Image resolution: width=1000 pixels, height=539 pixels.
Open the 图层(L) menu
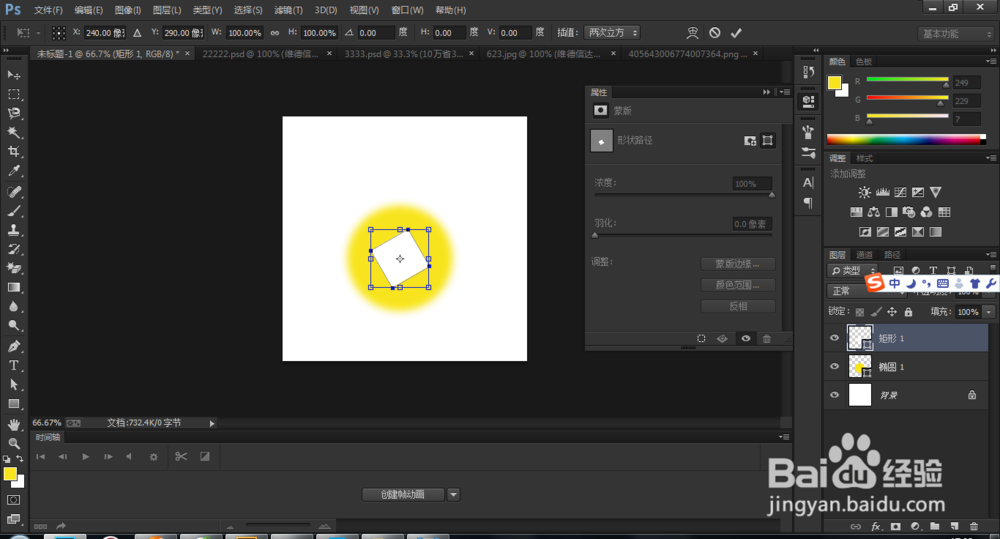coord(167,10)
